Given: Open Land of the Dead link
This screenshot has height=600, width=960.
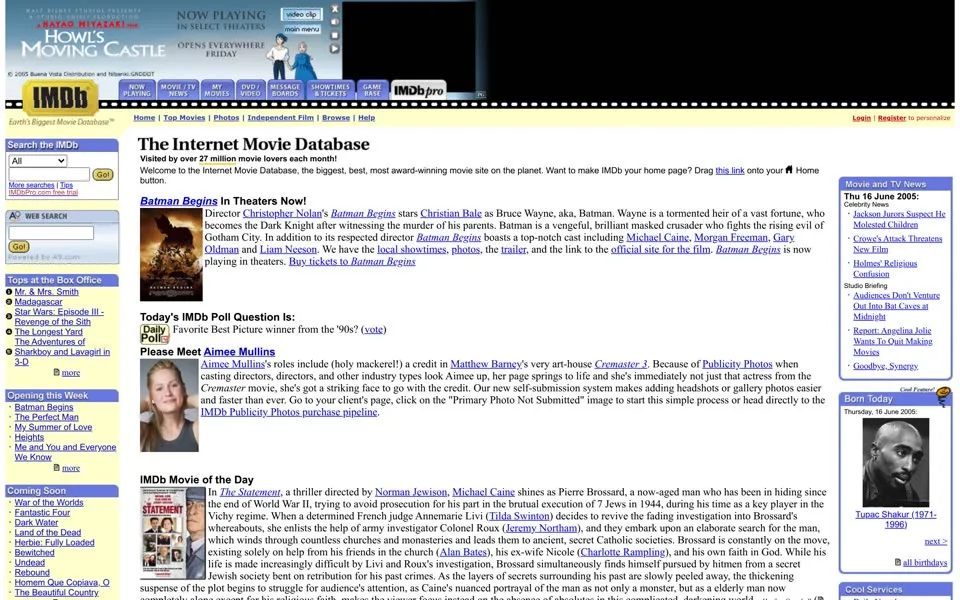Looking at the screenshot, I should [x=48, y=533].
